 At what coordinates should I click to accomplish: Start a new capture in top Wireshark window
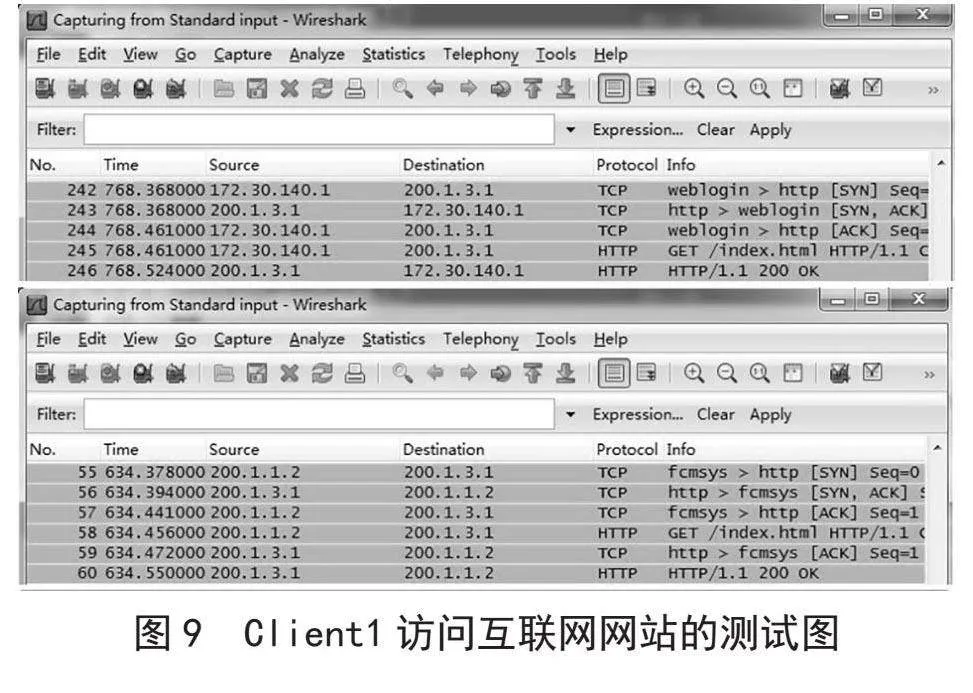[x=110, y=89]
